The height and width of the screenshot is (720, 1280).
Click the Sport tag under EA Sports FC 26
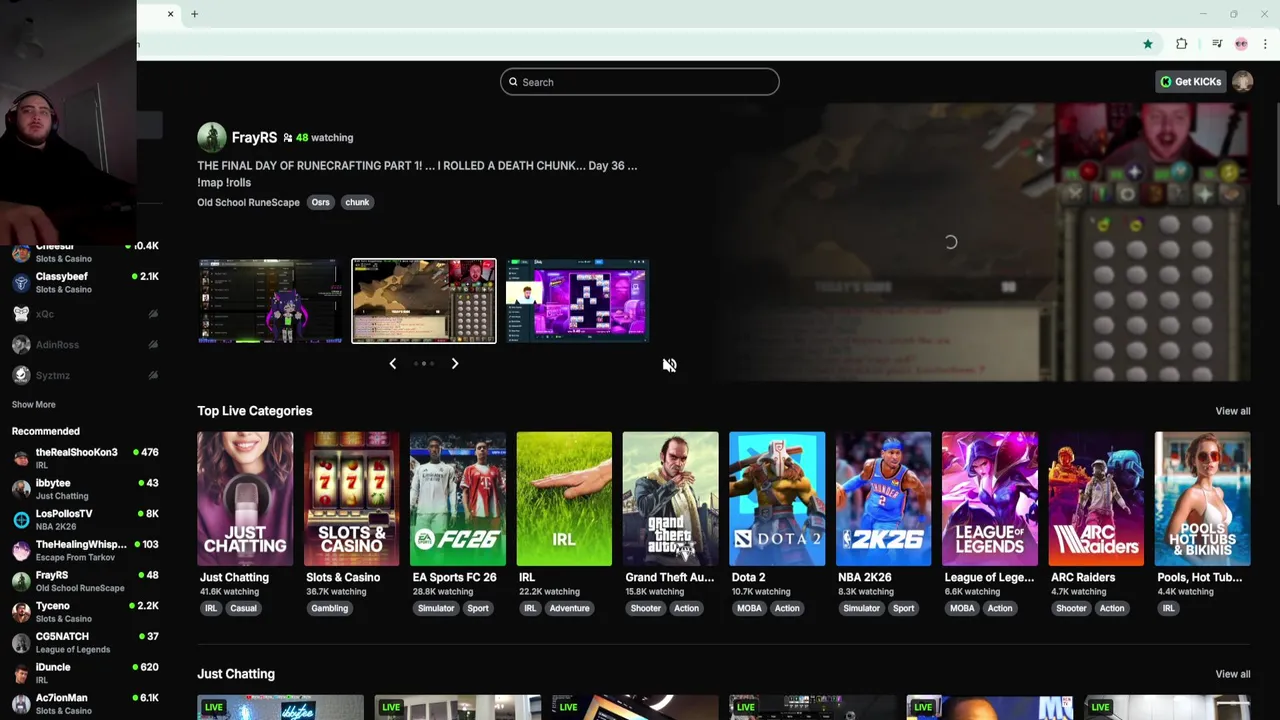pos(478,608)
